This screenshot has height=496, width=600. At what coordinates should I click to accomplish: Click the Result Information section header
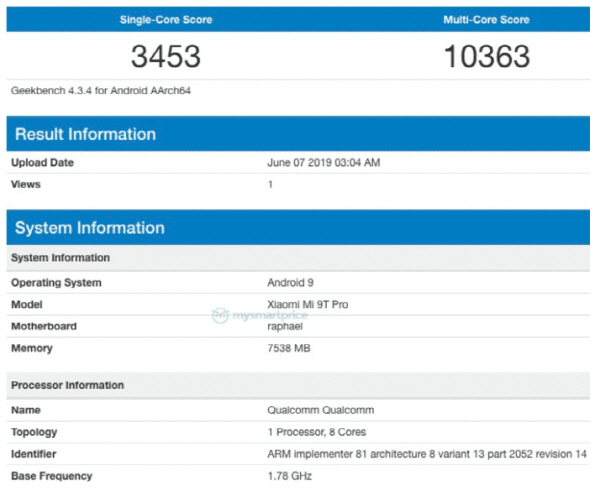pos(298,134)
